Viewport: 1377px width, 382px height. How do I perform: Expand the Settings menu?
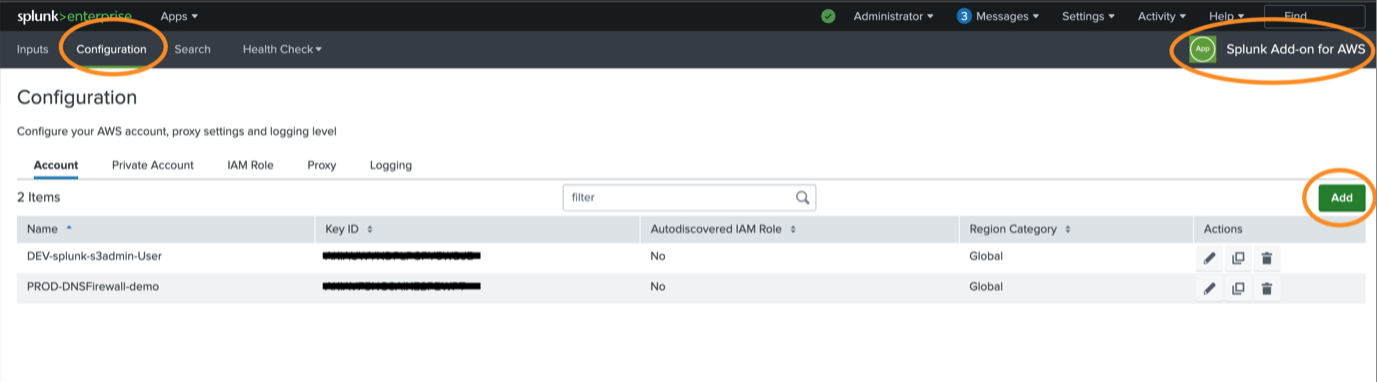(1088, 16)
